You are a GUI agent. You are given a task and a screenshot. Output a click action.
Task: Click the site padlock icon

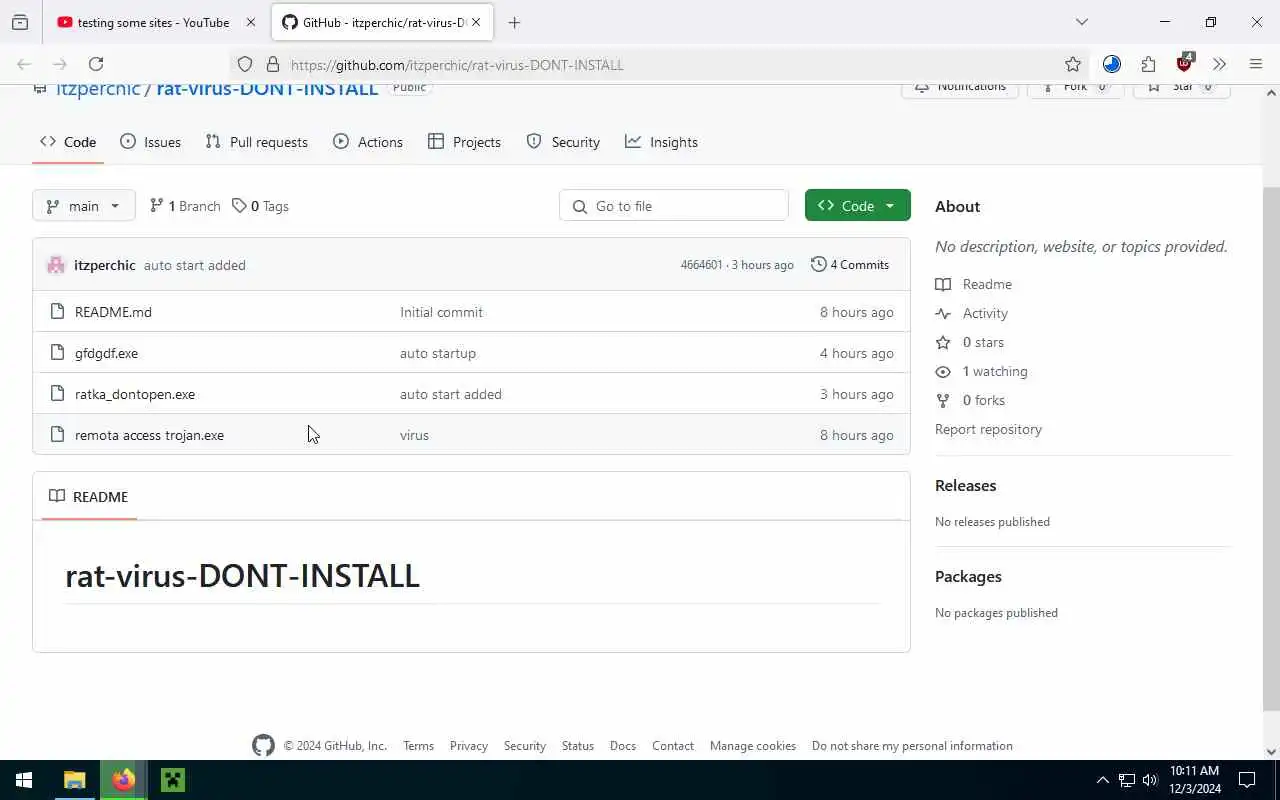[272, 64]
